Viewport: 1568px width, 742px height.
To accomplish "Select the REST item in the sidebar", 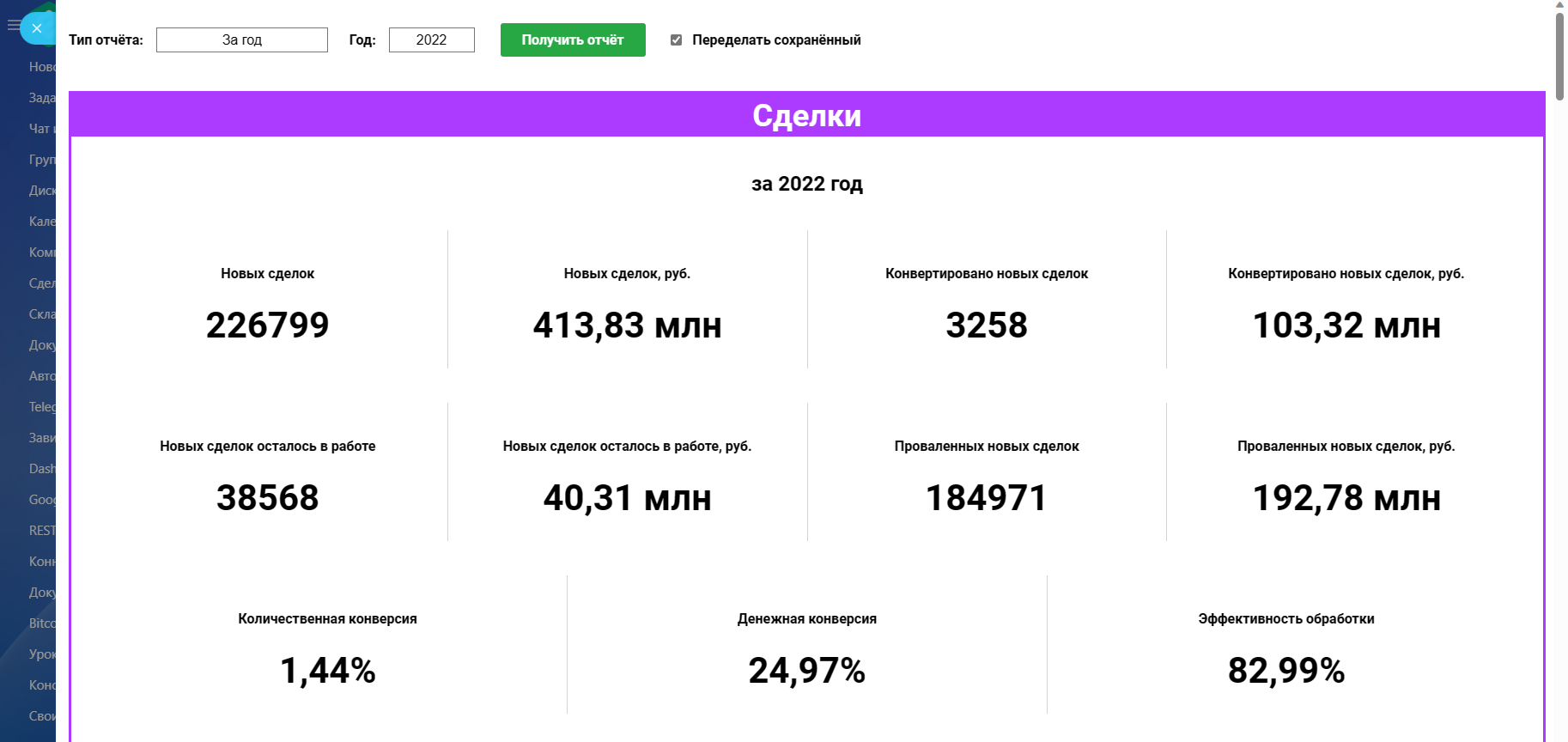I will click(41, 531).
